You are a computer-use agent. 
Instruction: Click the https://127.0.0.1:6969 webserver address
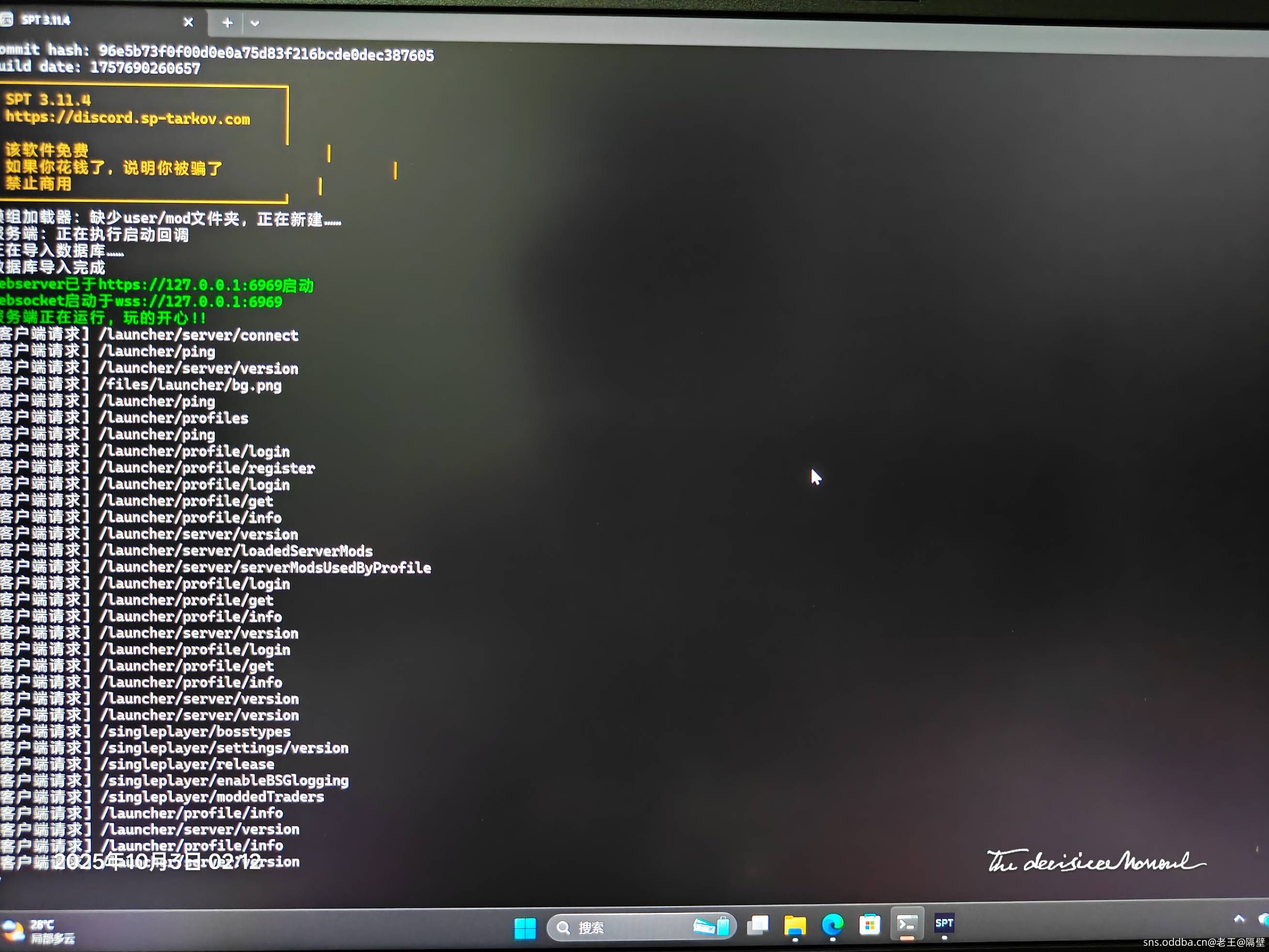tap(190, 285)
